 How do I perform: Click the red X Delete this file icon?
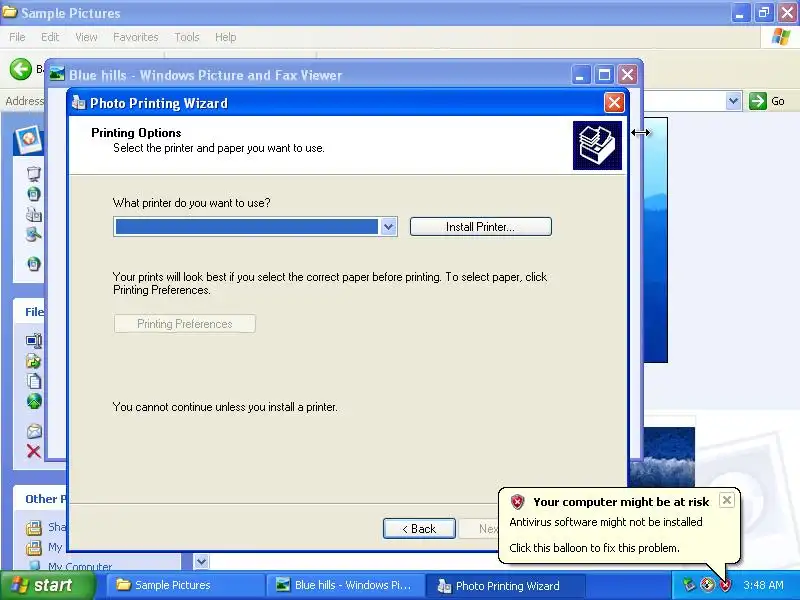pyautogui.click(x=34, y=451)
